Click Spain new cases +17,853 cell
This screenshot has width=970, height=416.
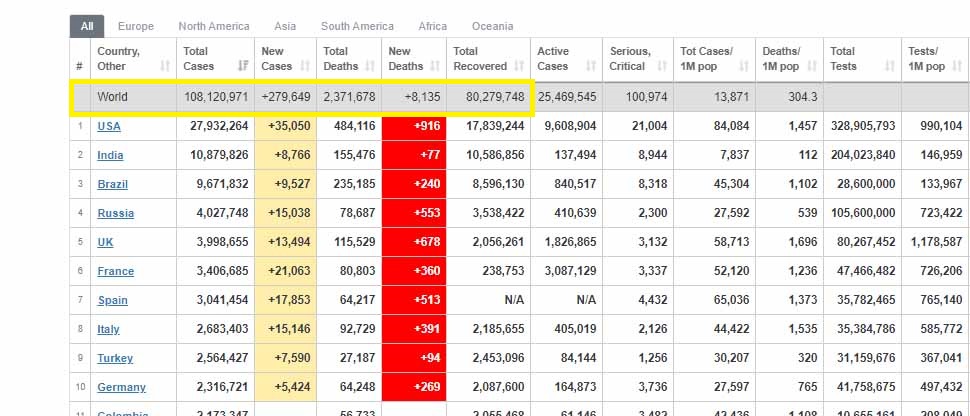pyautogui.click(x=285, y=300)
